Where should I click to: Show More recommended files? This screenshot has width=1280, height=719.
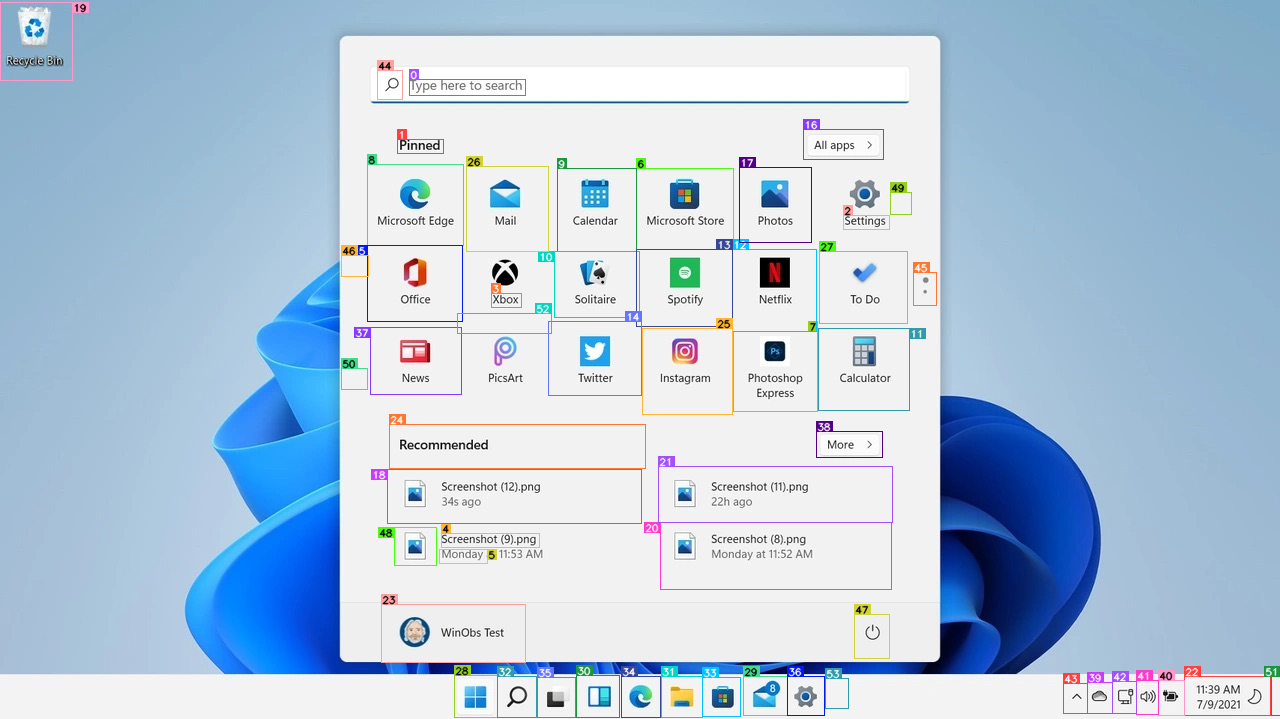point(848,444)
